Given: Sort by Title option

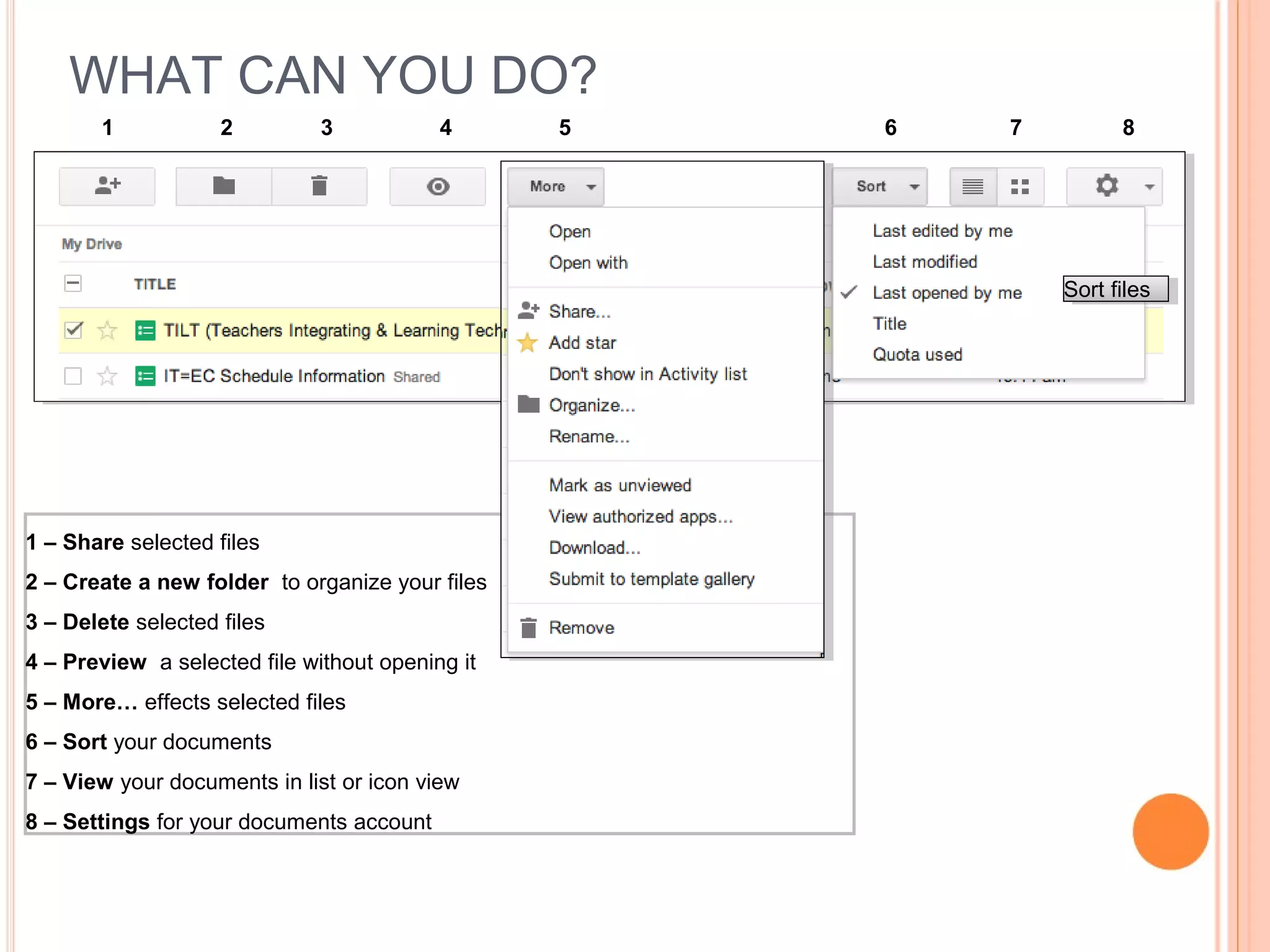Looking at the screenshot, I should click(x=889, y=324).
